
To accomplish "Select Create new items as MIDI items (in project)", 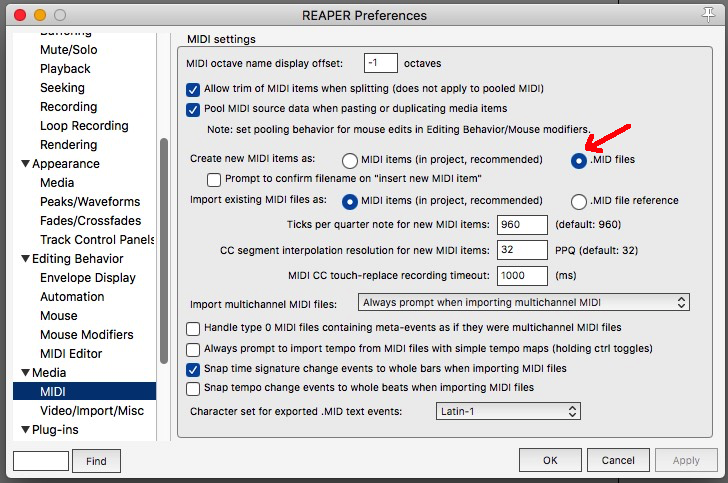I will point(350,161).
